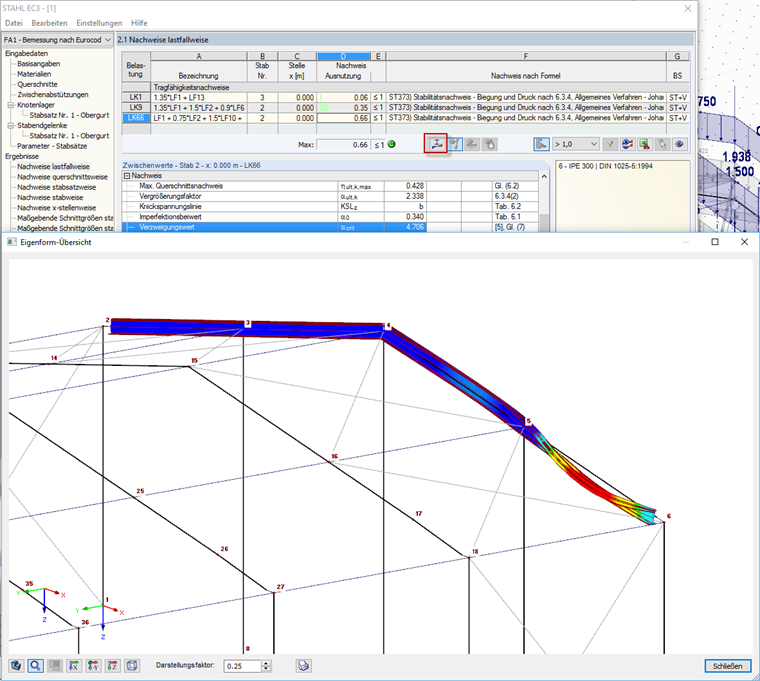Viewport: 760px width, 681px height.
Task: Collapse the Knotenlager tree node
Action: click(11, 105)
